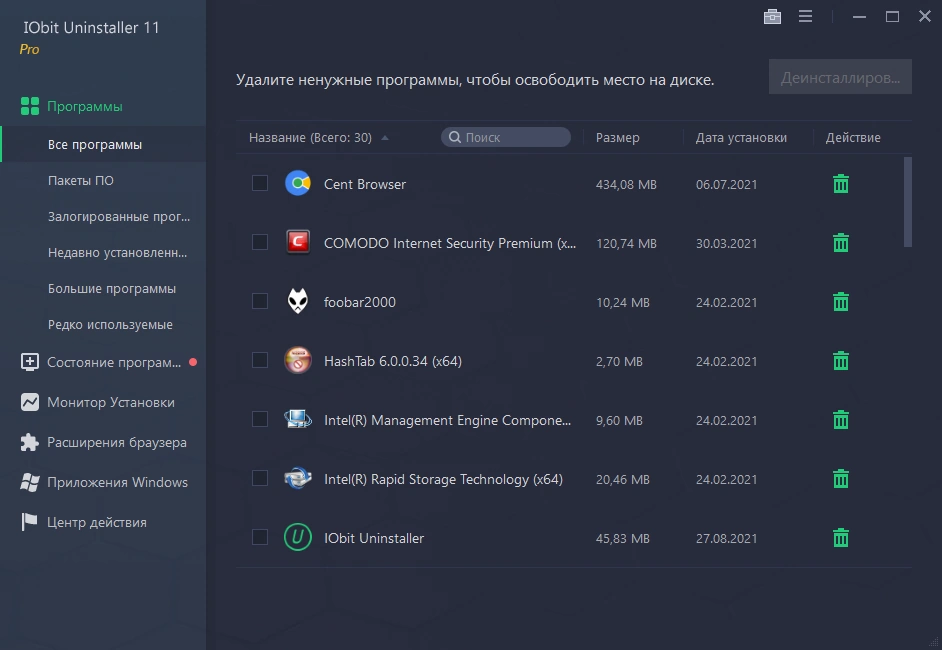This screenshot has height=650, width=942.
Task: Open Залогированные программы category
Action: (119, 217)
